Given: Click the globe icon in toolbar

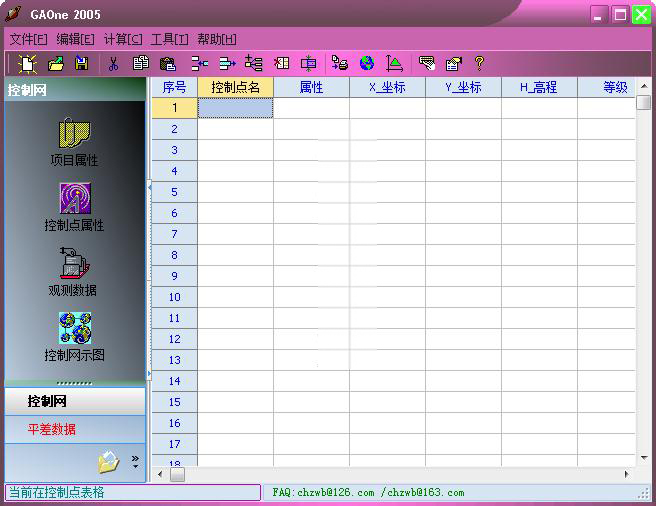Looking at the screenshot, I should [367, 64].
